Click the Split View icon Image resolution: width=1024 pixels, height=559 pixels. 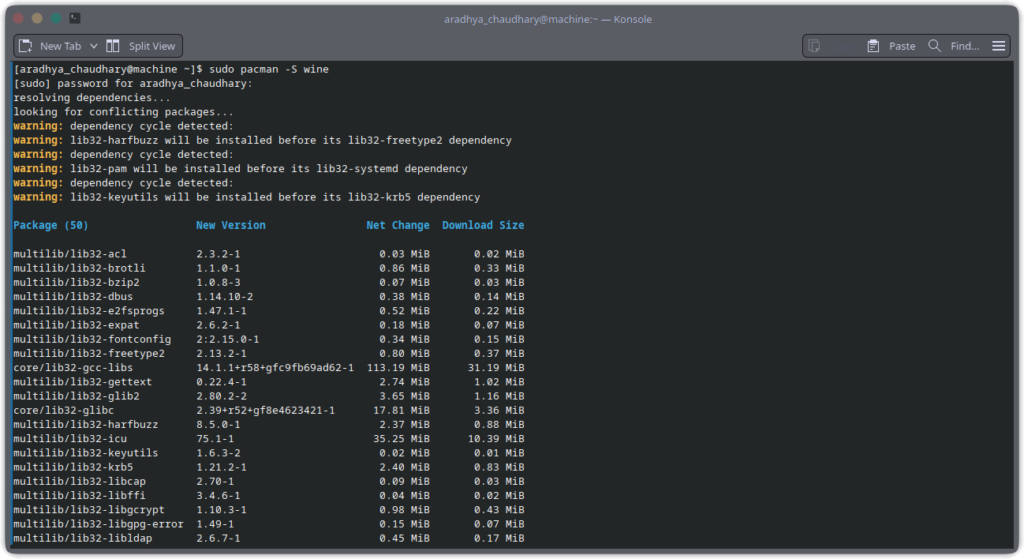[x=113, y=46]
